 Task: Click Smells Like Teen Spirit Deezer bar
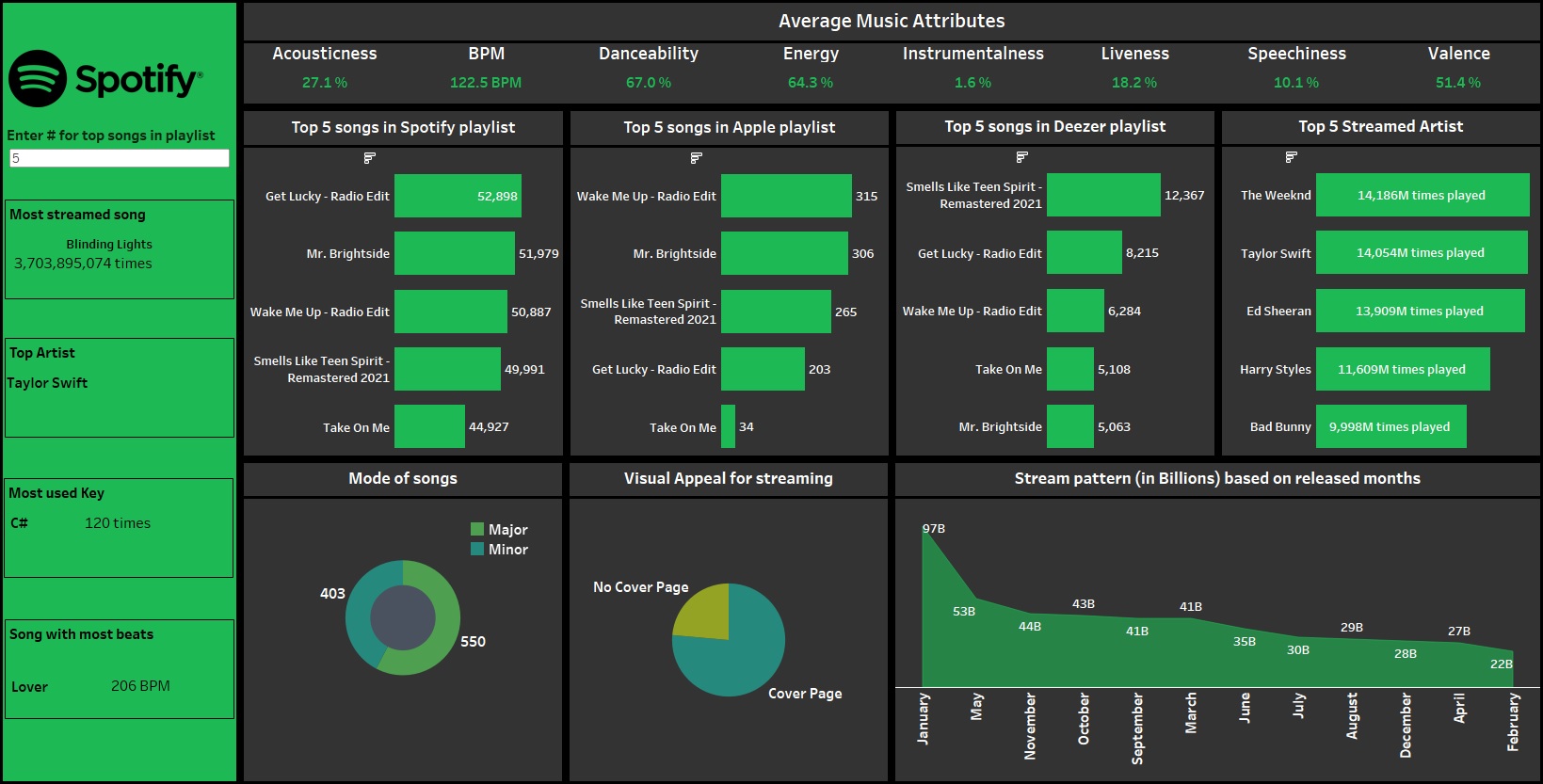pyautogui.click(x=1102, y=195)
